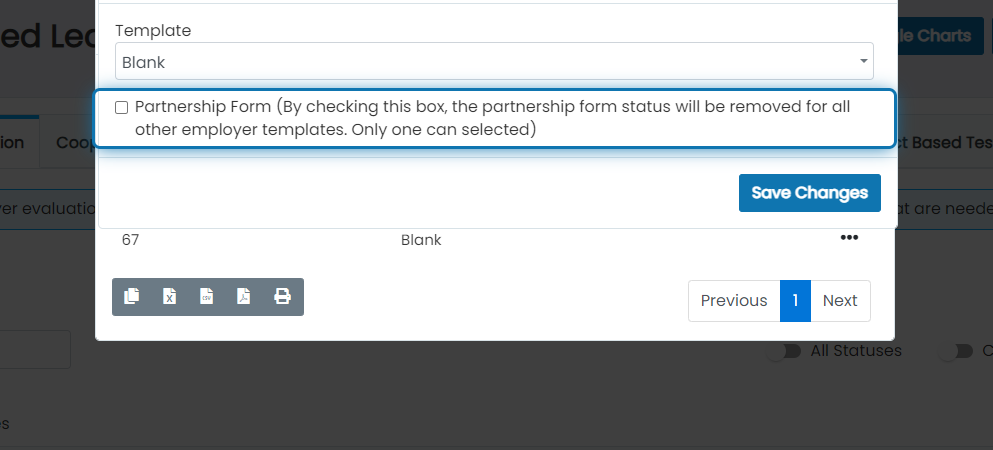The image size is (993, 450).
Task: Print the table with the printer icon
Action: 282,296
